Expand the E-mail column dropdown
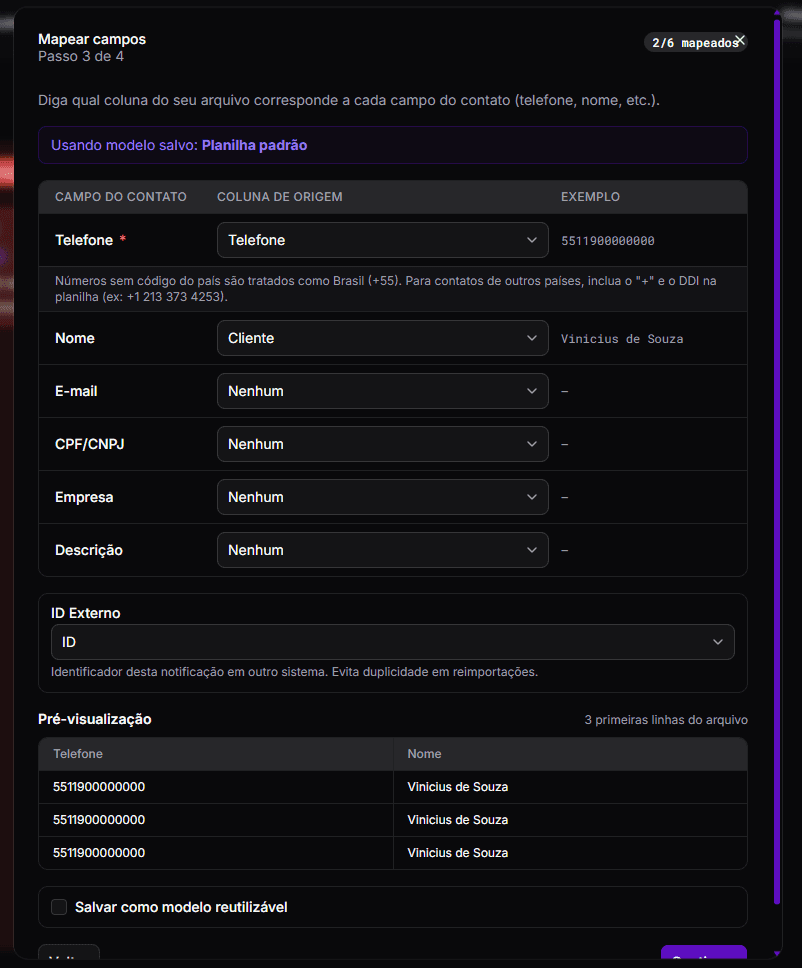Viewport: 802px width, 968px height. tap(382, 391)
